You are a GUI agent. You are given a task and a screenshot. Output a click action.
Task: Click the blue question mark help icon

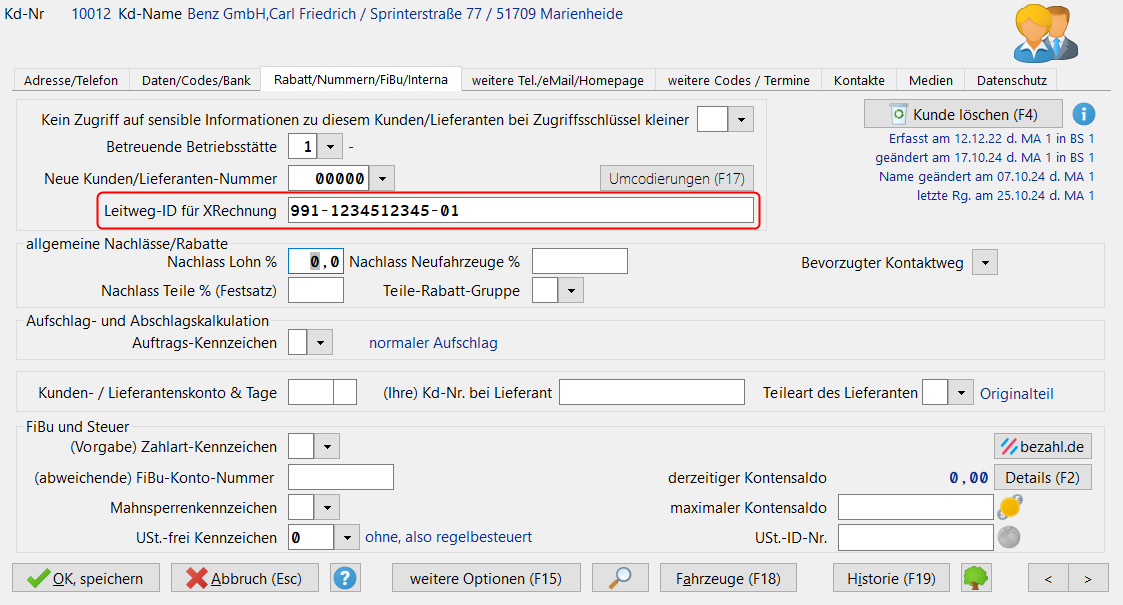click(345, 578)
